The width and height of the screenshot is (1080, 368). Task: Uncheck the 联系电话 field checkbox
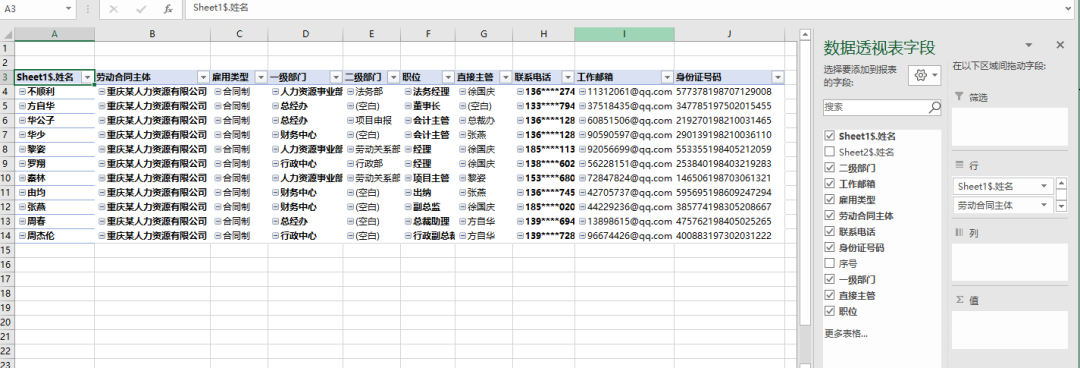pos(829,232)
